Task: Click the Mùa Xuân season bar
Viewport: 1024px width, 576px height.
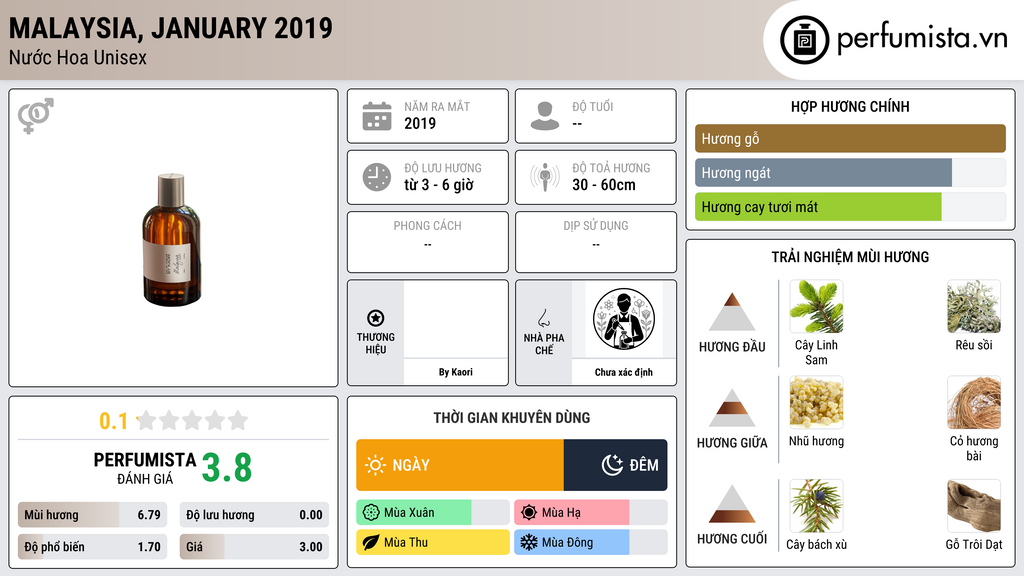Action: pyautogui.click(x=432, y=513)
